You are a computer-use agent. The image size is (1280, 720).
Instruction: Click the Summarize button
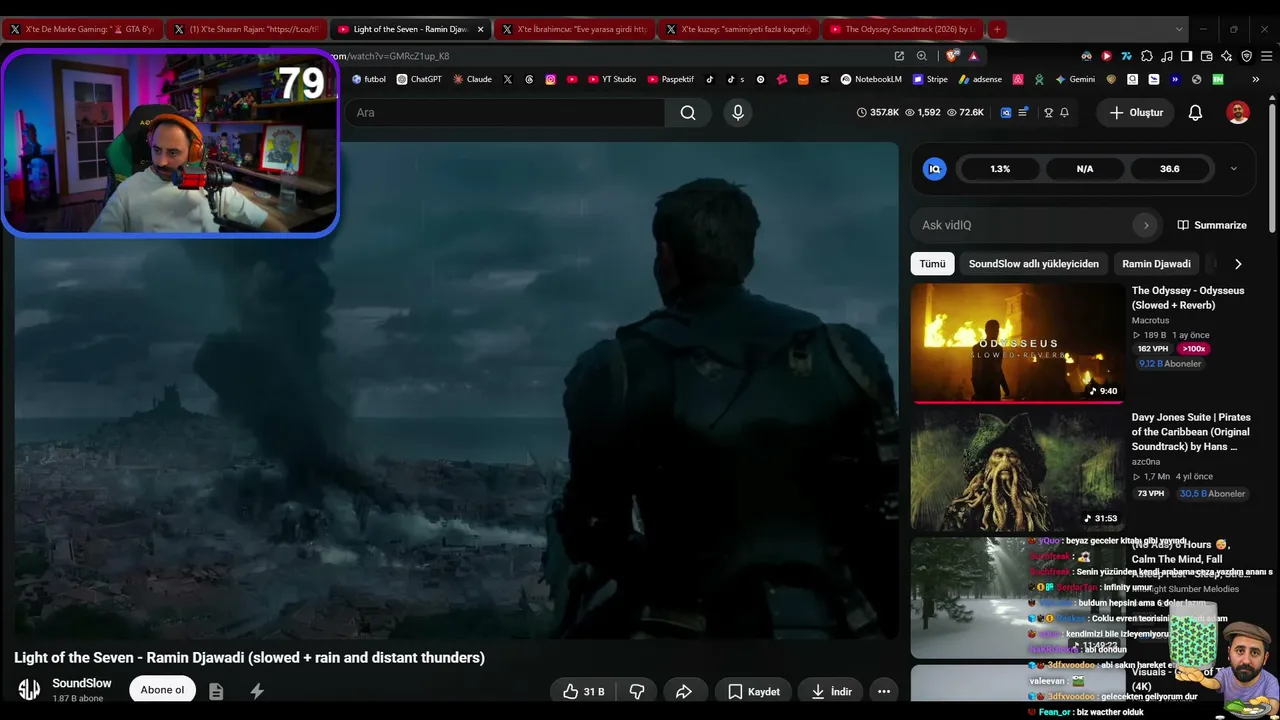(1212, 225)
